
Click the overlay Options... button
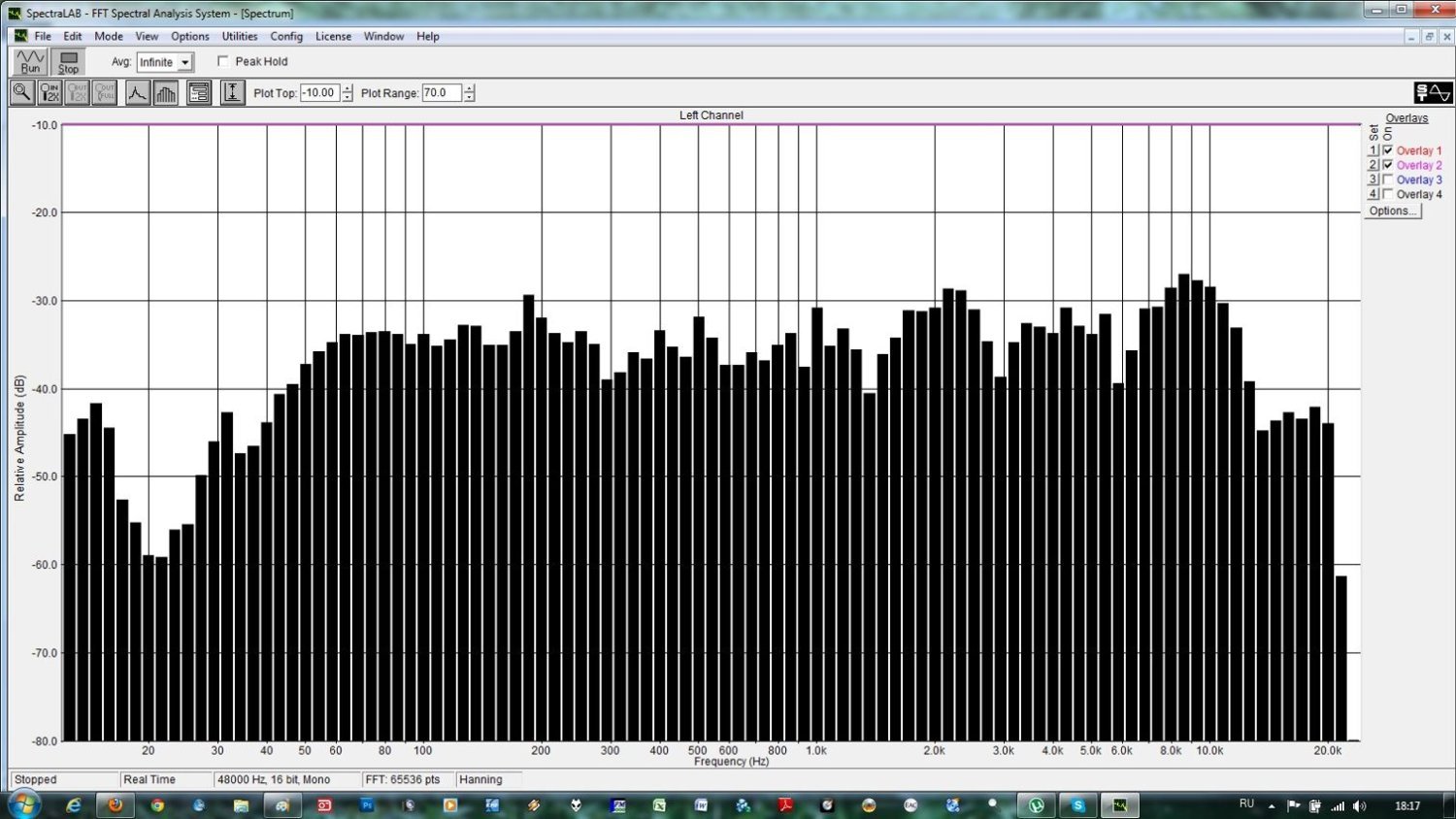[1392, 211]
